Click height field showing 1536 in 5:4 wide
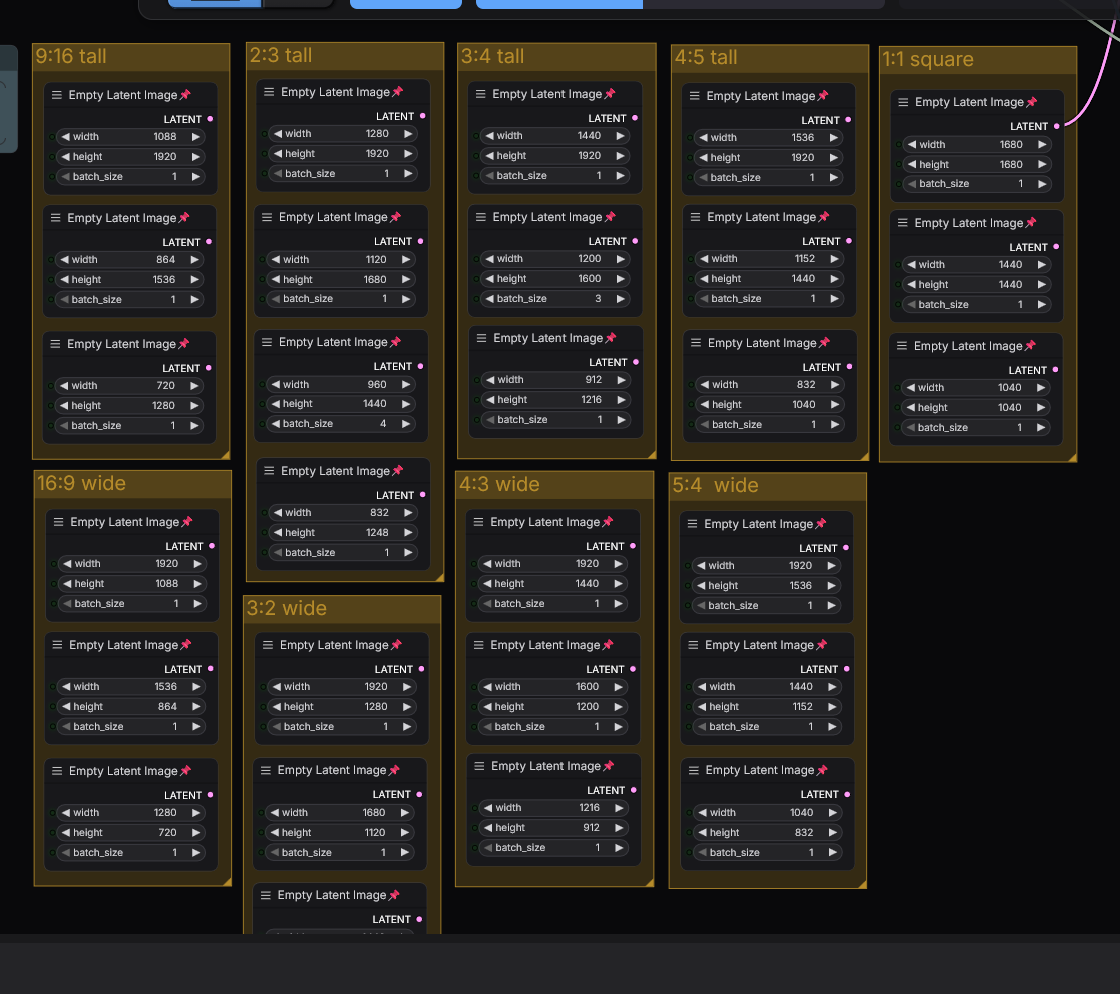 click(764, 586)
